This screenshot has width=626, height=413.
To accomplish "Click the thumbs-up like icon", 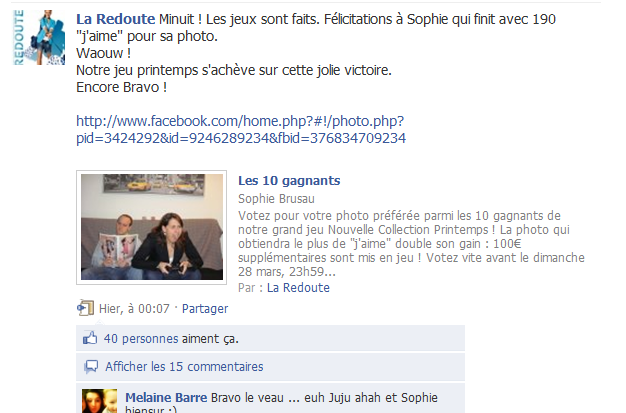I will coord(90,338).
